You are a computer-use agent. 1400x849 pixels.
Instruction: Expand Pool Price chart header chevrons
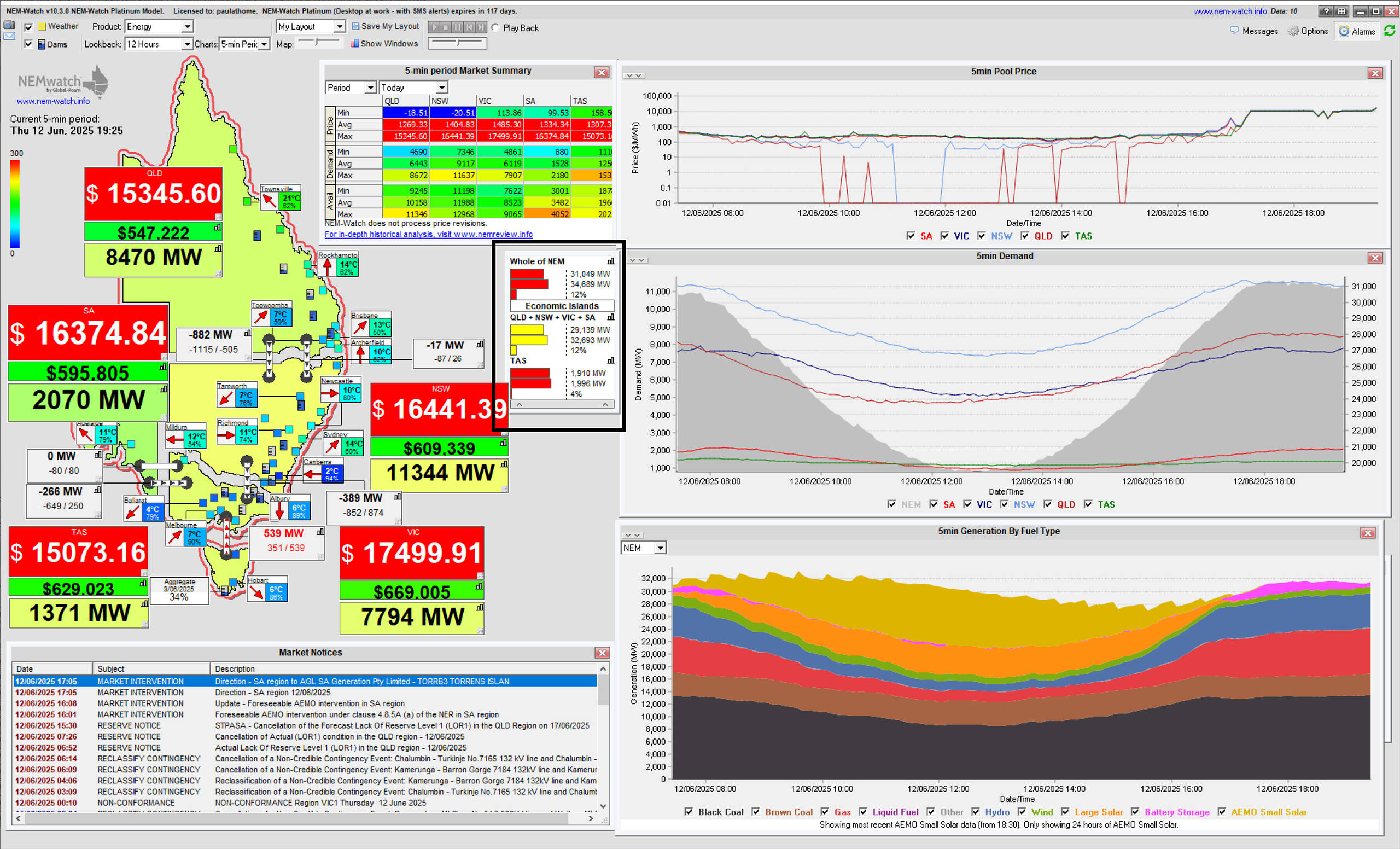pos(633,75)
